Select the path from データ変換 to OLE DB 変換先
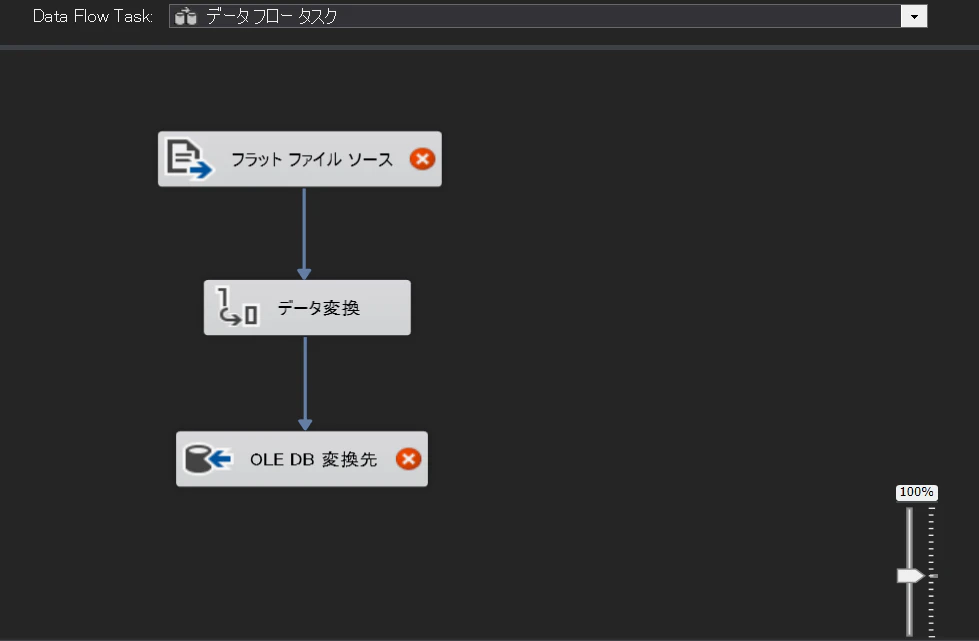Image resolution: width=979 pixels, height=641 pixels. click(x=305, y=383)
